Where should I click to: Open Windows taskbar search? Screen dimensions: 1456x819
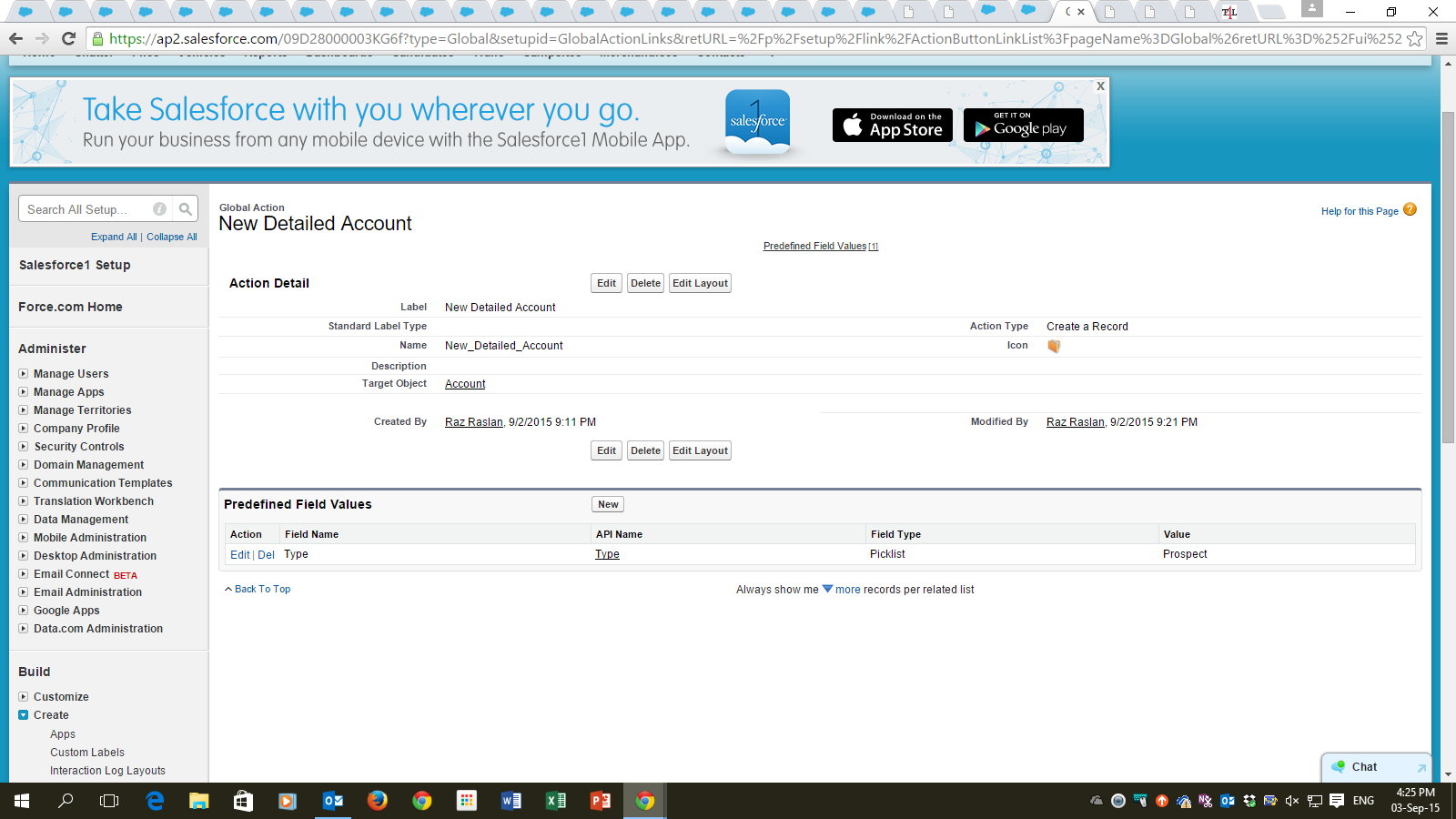pos(66,801)
